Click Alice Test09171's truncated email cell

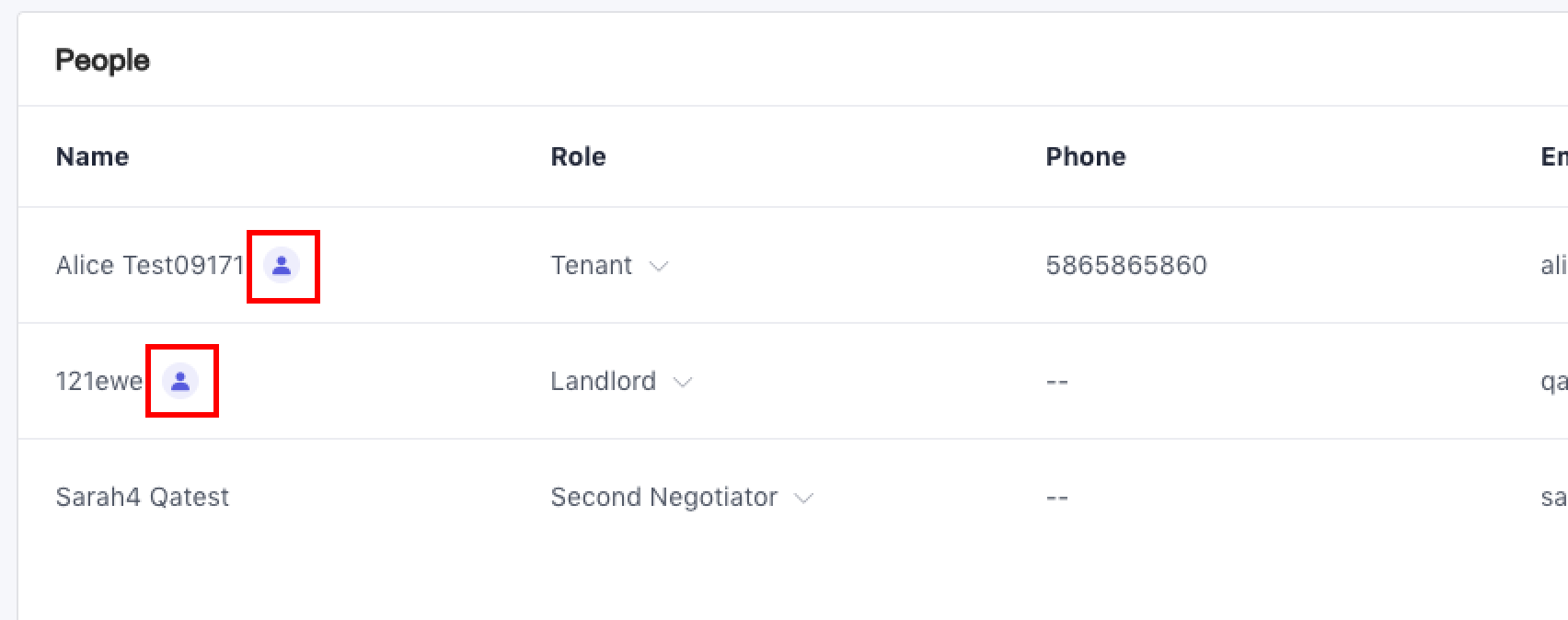pos(1553,266)
